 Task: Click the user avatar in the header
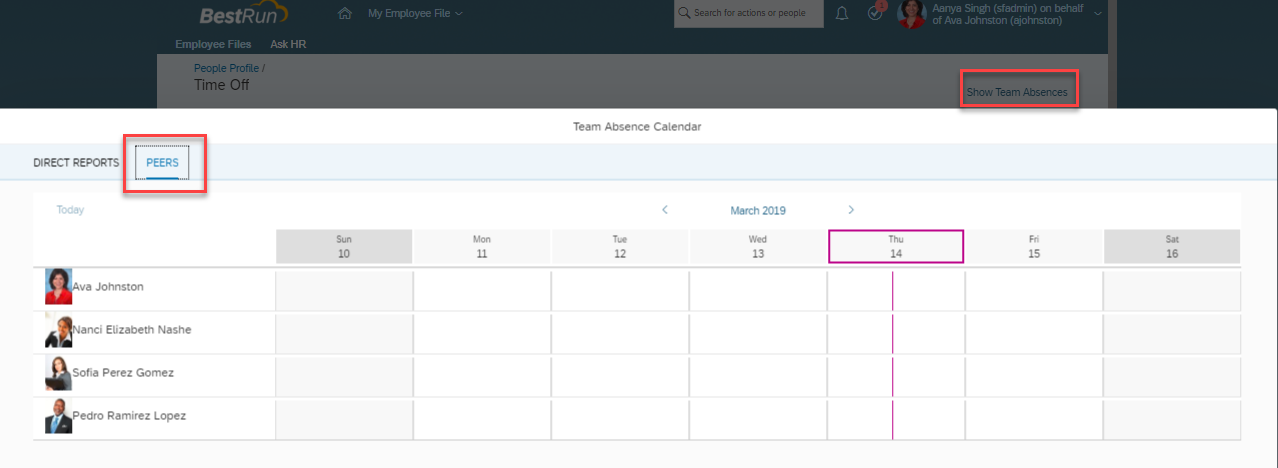click(x=912, y=13)
